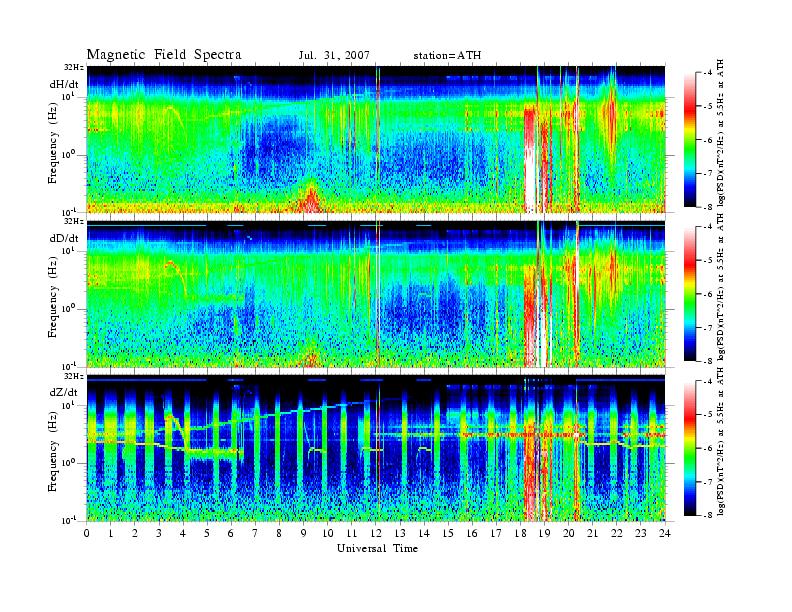Click the "-8" value on dH/dt color scale

point(708,207)
